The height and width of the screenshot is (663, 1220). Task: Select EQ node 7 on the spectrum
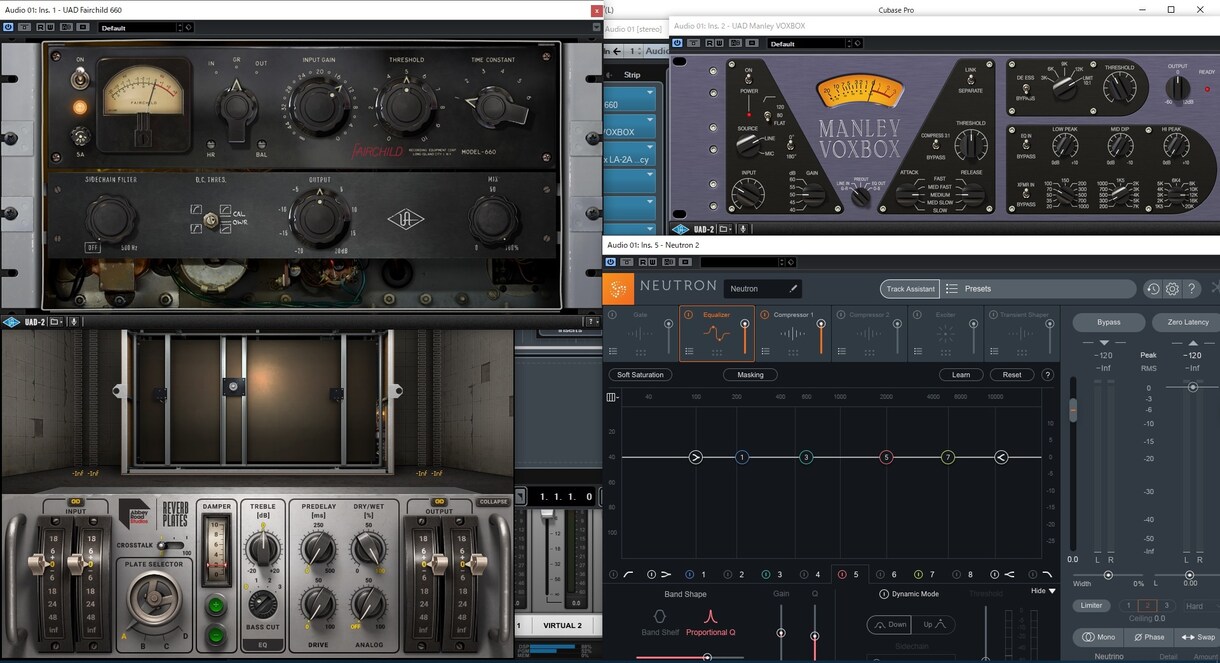click(x=948, y=457)
